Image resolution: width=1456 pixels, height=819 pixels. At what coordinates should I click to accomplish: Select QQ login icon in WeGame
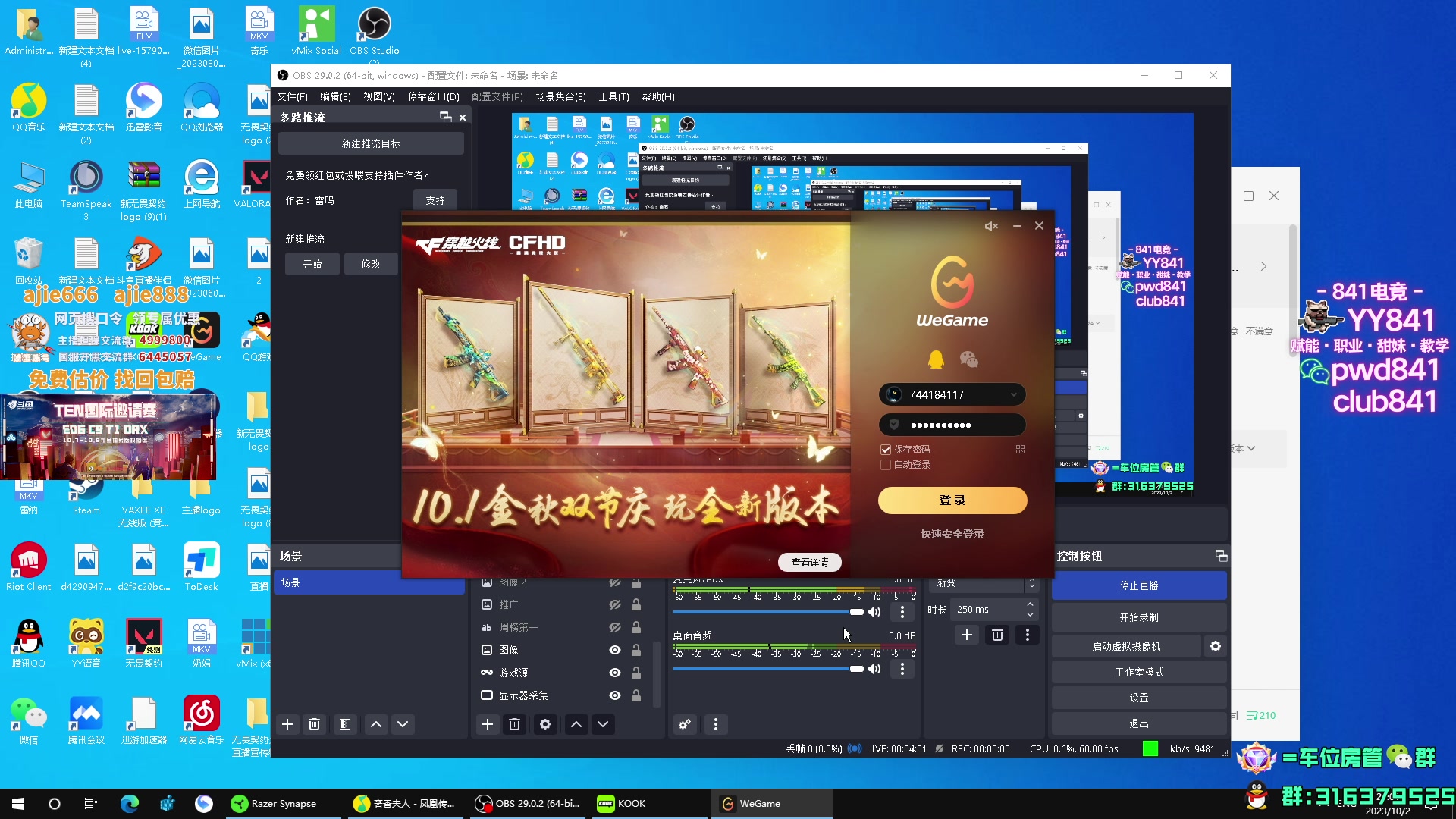coord(937,359)
